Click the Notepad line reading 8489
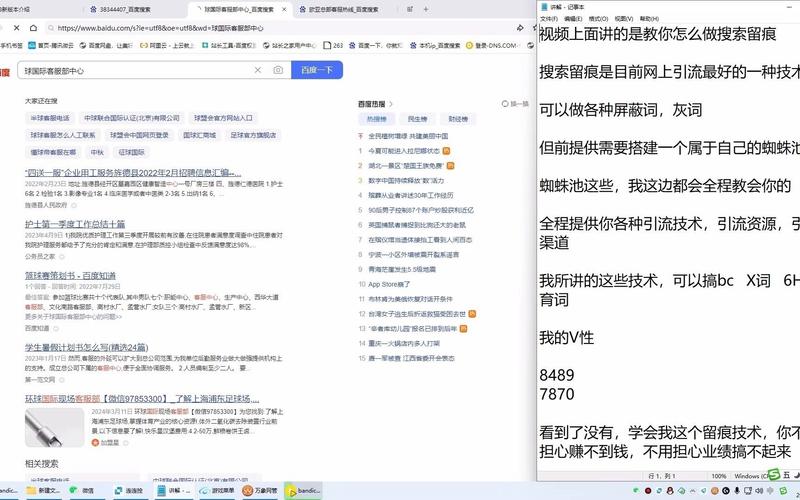This screenshot has width=800, height=500. (557, 375)
